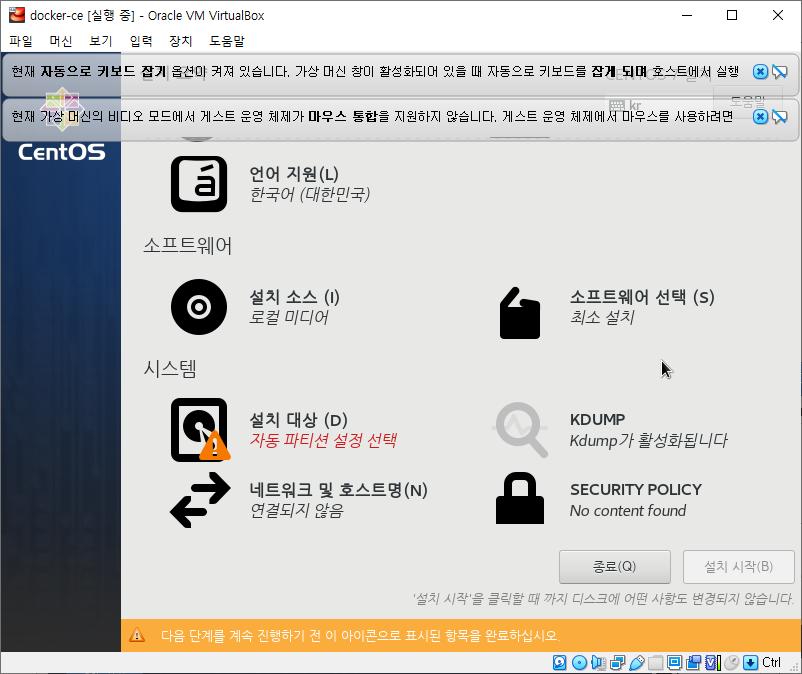This screenshot has width=802, height=674.
Task: Click the optical drive status icon
Action: (579, 663)
